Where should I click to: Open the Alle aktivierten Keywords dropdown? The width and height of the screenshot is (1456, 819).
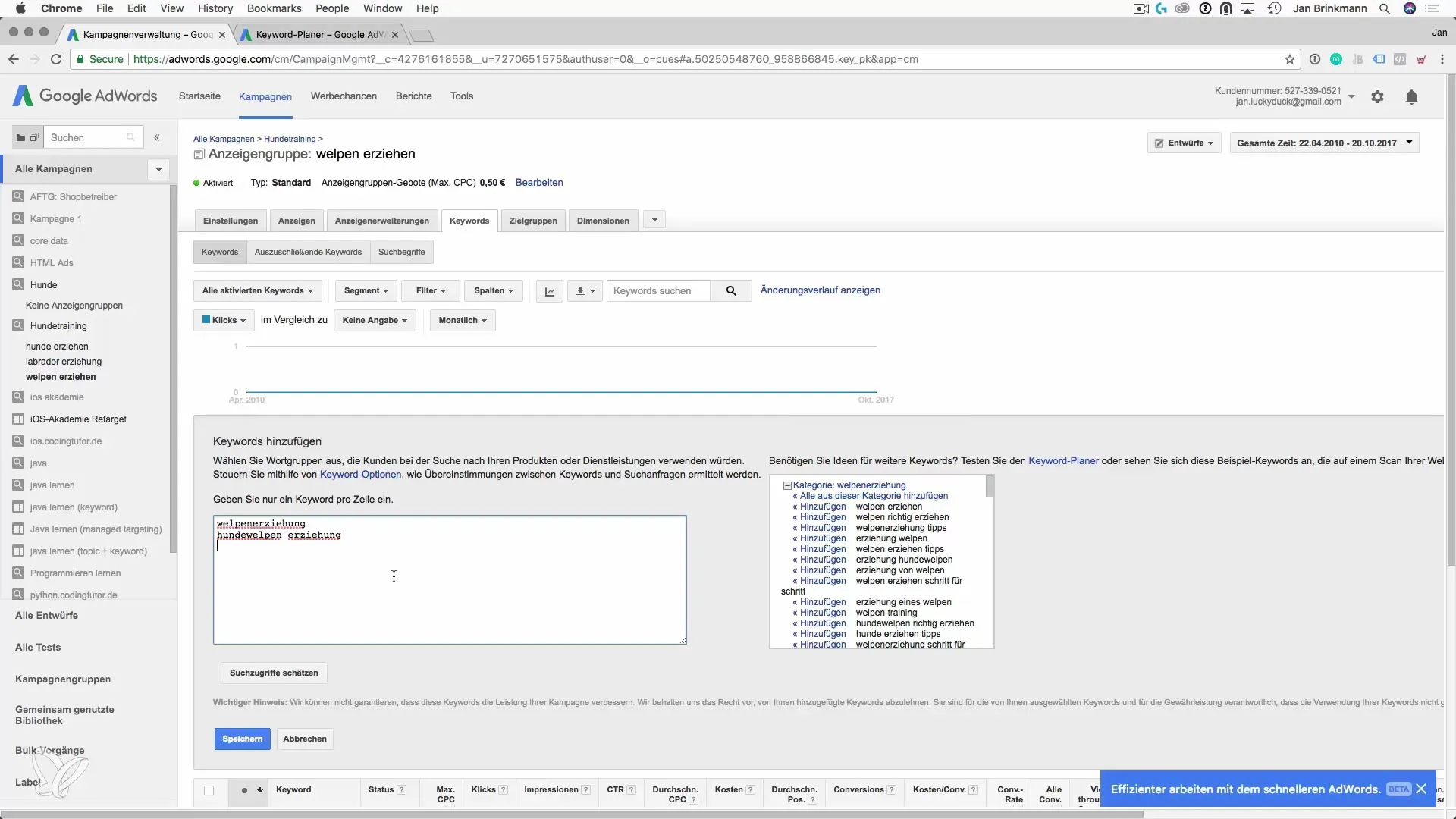pos(257,291)
